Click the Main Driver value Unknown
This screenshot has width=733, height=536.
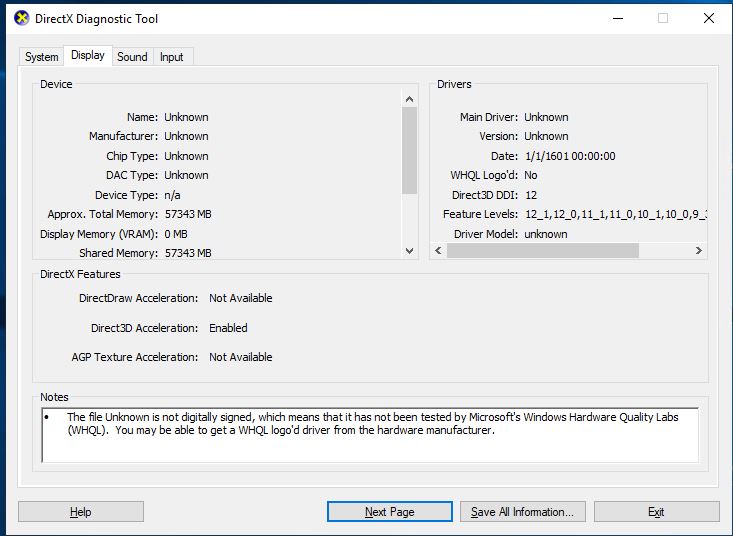pyautogui.click(x=546, y=117)
